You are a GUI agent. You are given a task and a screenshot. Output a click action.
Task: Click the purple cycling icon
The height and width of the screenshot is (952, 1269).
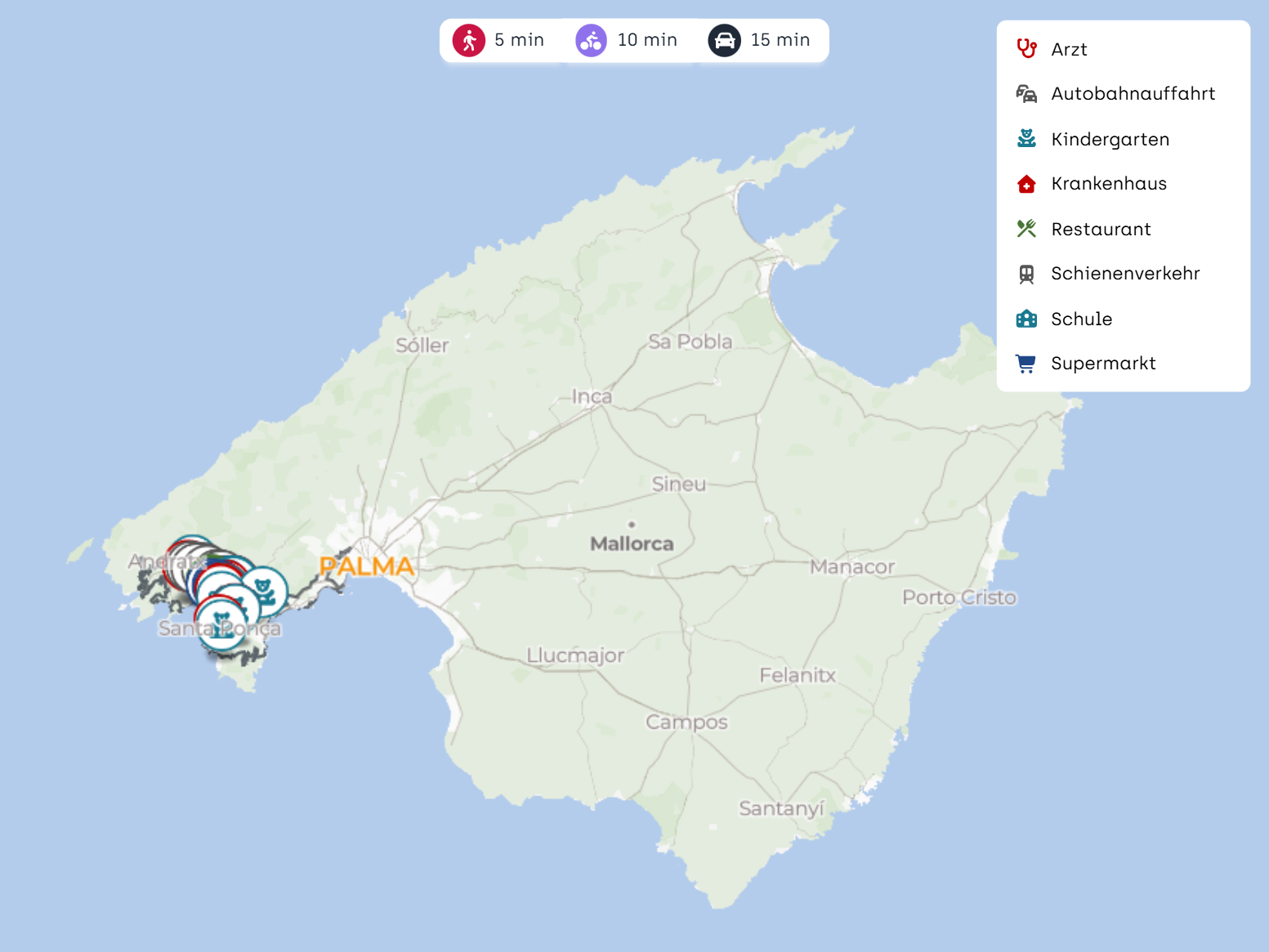coord(591,40)
